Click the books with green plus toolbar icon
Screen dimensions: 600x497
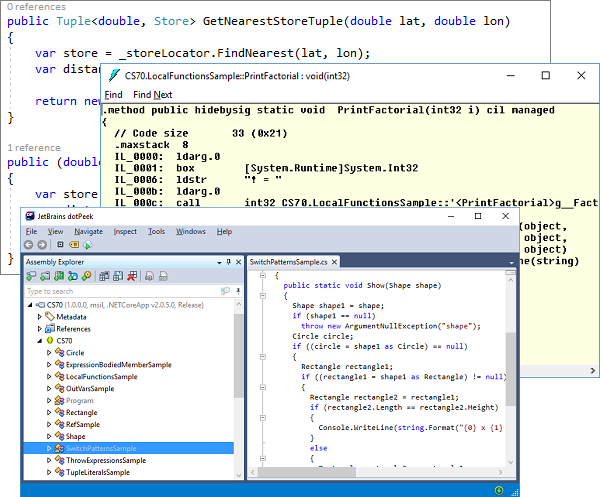[x=59, y=276]
